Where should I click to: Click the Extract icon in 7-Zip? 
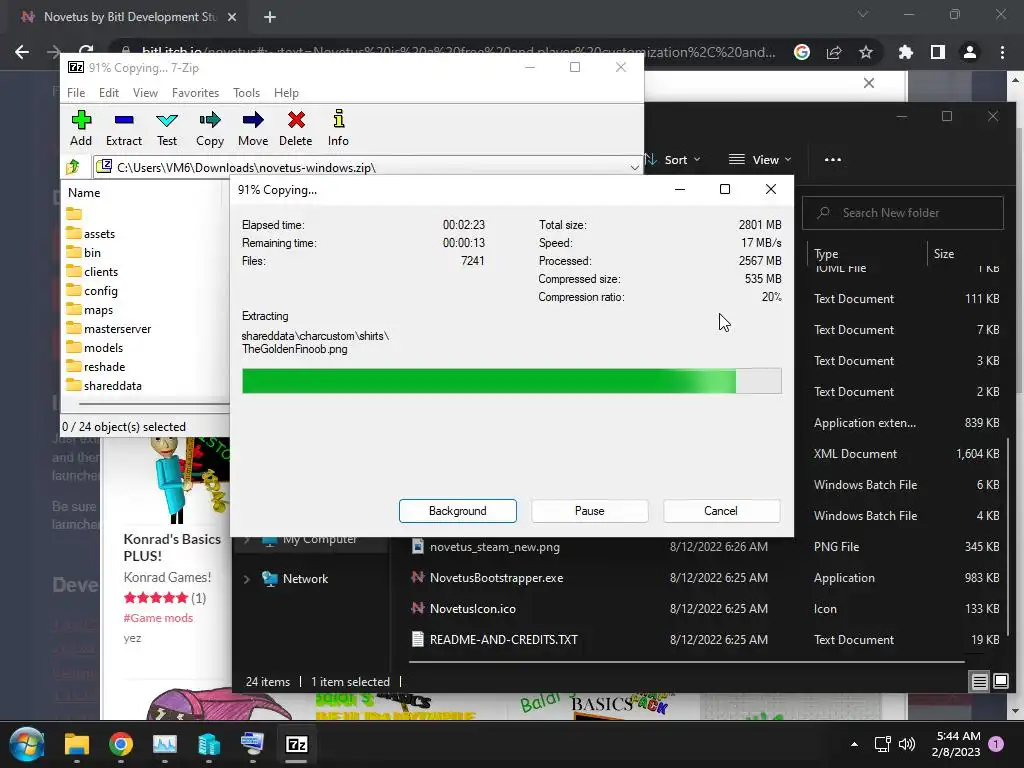coord(123,128)
